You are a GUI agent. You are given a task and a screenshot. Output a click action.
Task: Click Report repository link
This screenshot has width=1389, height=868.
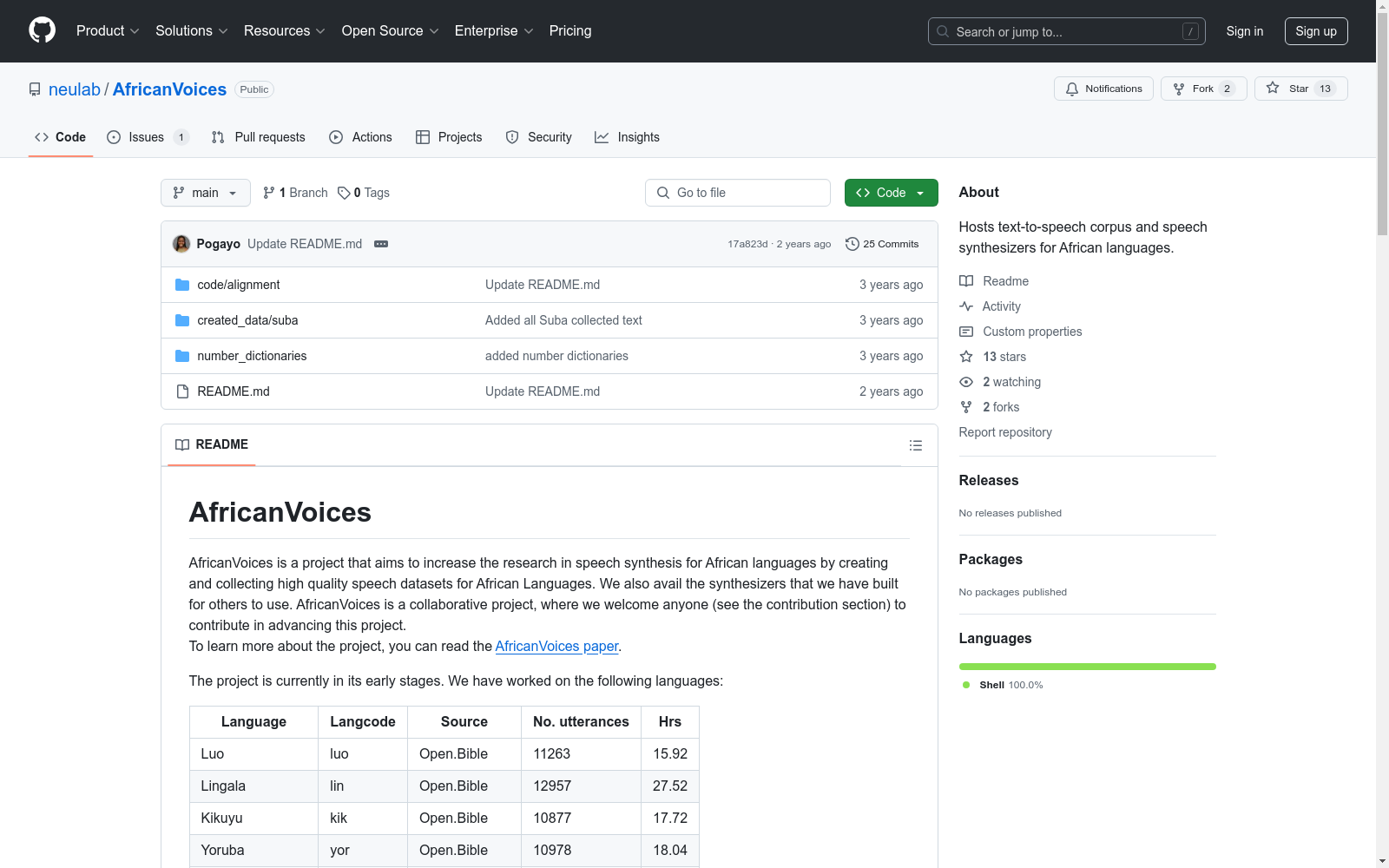coord(1005,432)
